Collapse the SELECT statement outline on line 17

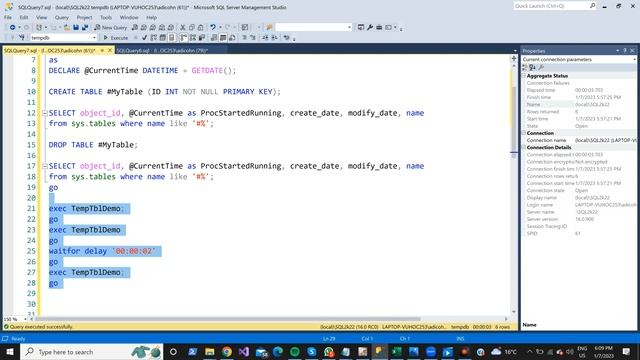tap(44, 166)
